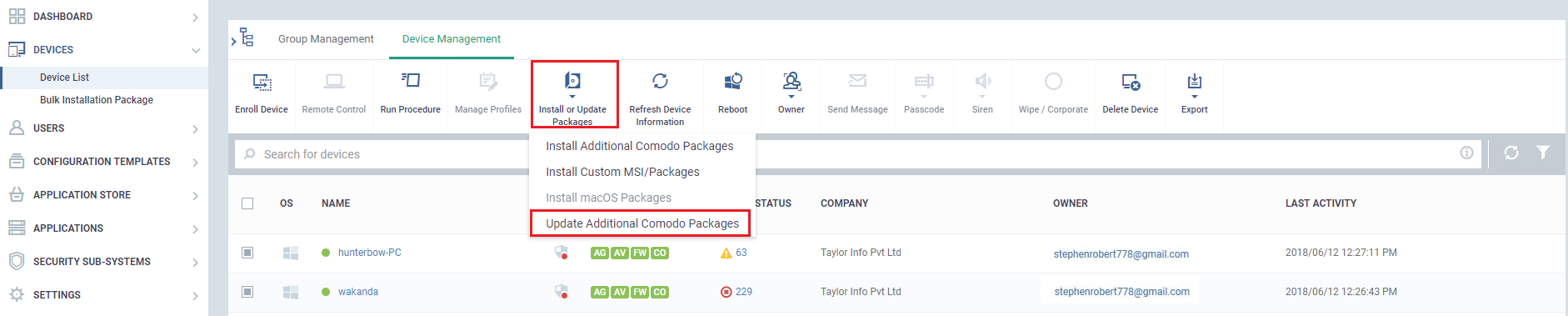Refresh the device list using the reload icon
The height and width of the screenshot is (316, 1568).
point(1511,153)
